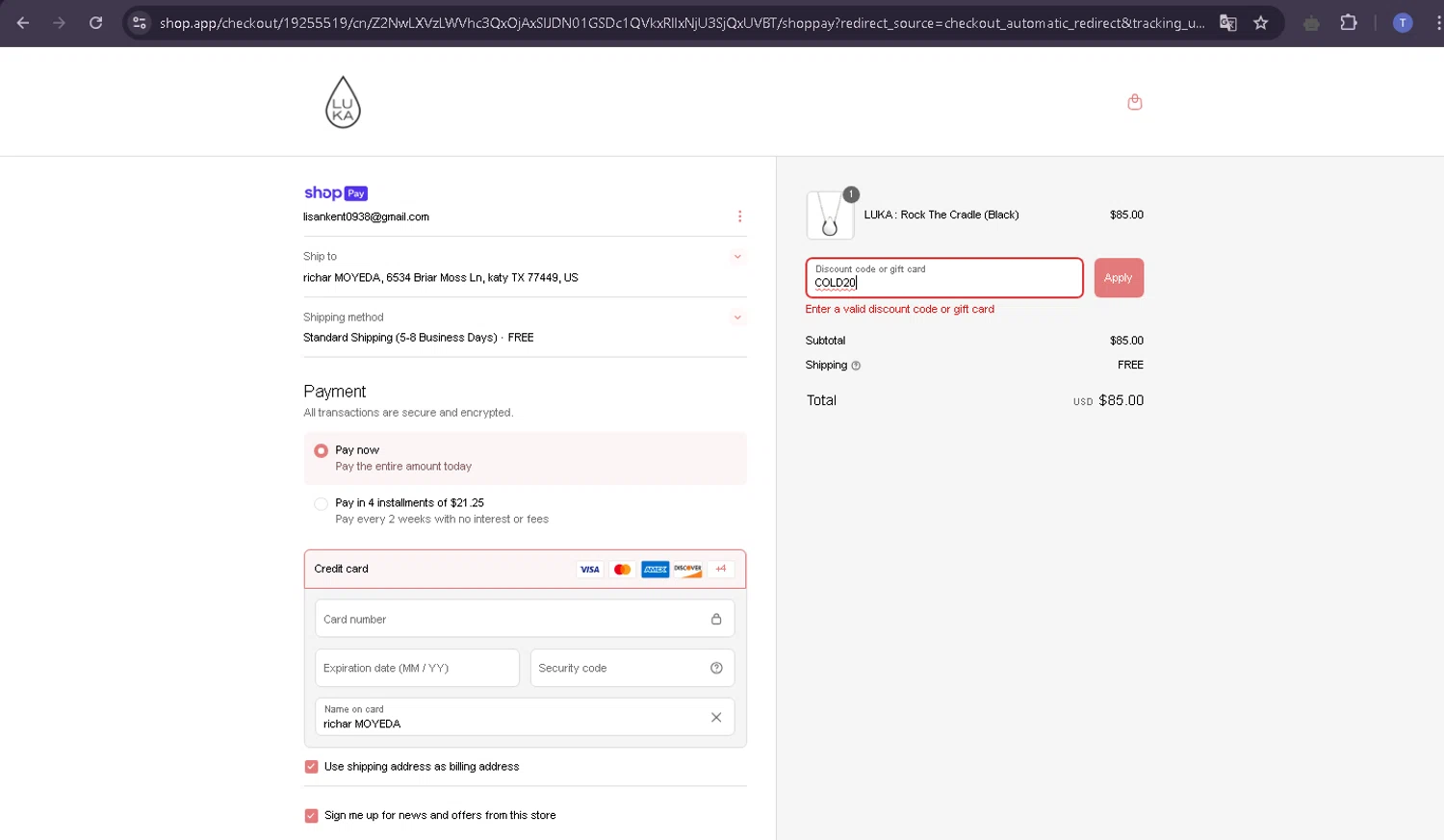Focus the Discount code or gift card field
The height and width of the screenshot is (840, 1444).
click(x=944, y=278)
